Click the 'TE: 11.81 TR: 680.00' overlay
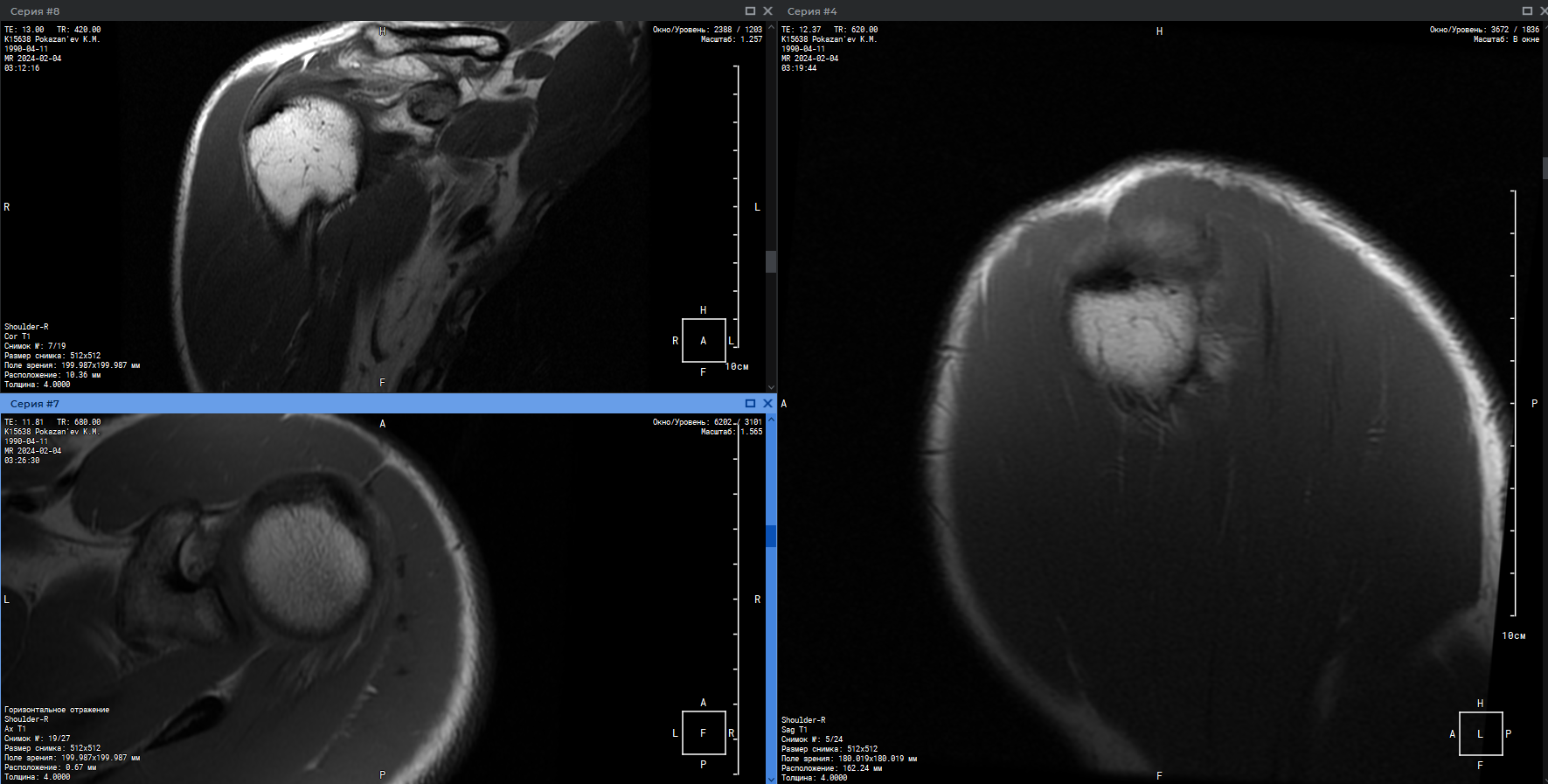 [52, 422]
